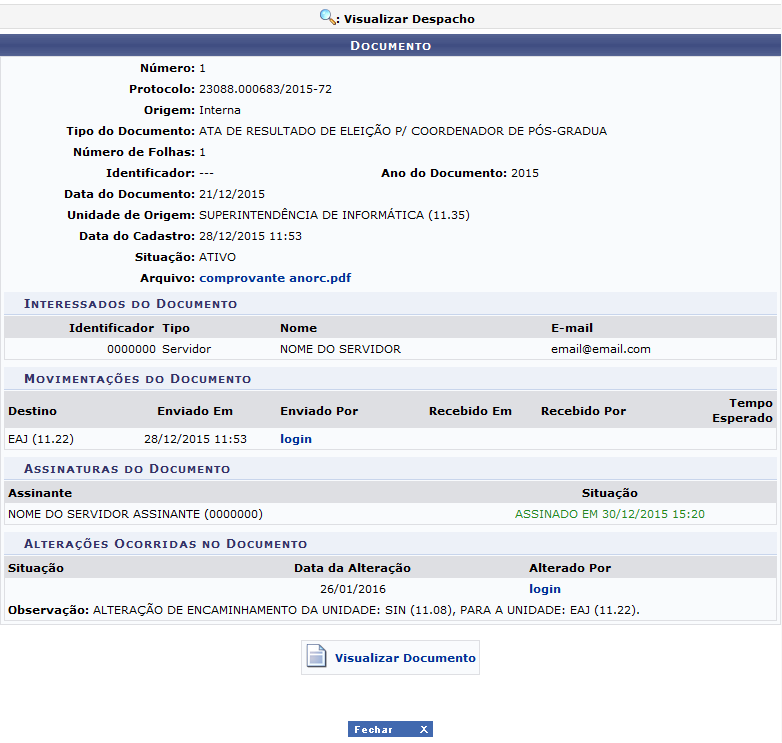Image resolution: width=782 pixels, height=743 pixels.
Task: Click the Origem value Interna
Action: pos(219,110)
